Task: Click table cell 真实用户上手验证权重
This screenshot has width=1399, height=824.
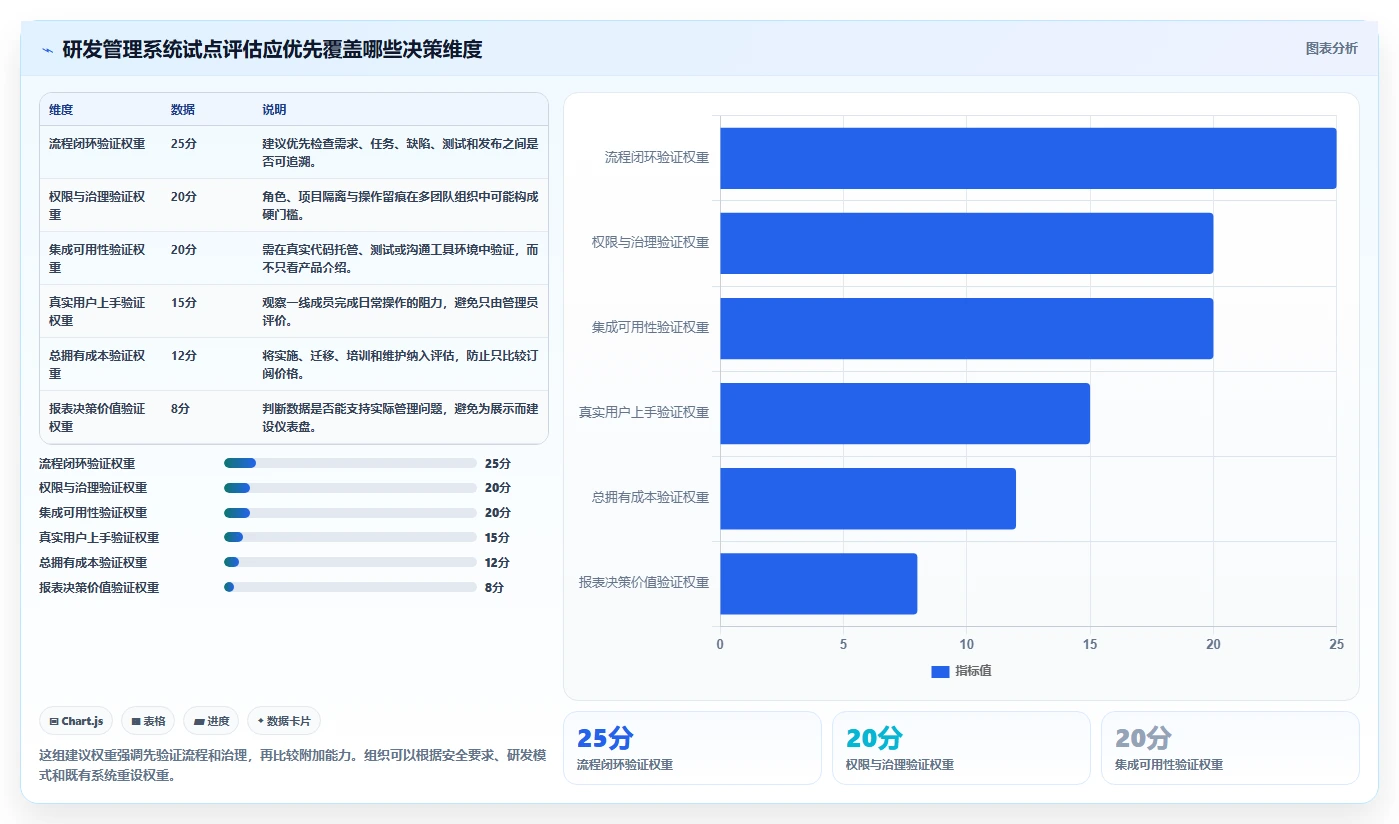Action: 97,311
